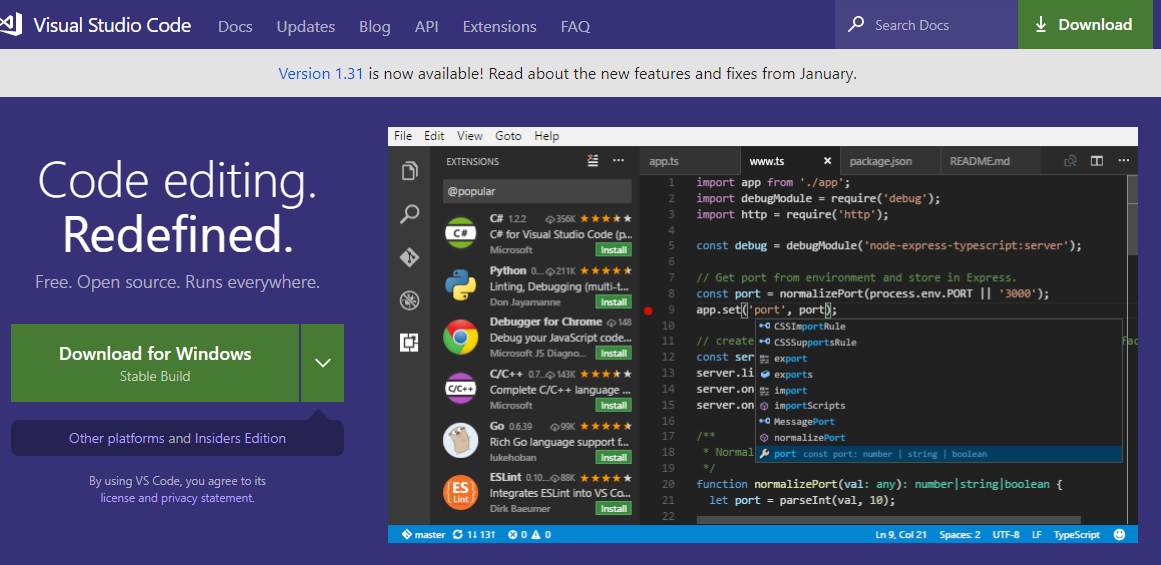Switch to the package.json tab
Image resolution: width=1161 pixels, height=565 pixels.
tap(890, 161)
